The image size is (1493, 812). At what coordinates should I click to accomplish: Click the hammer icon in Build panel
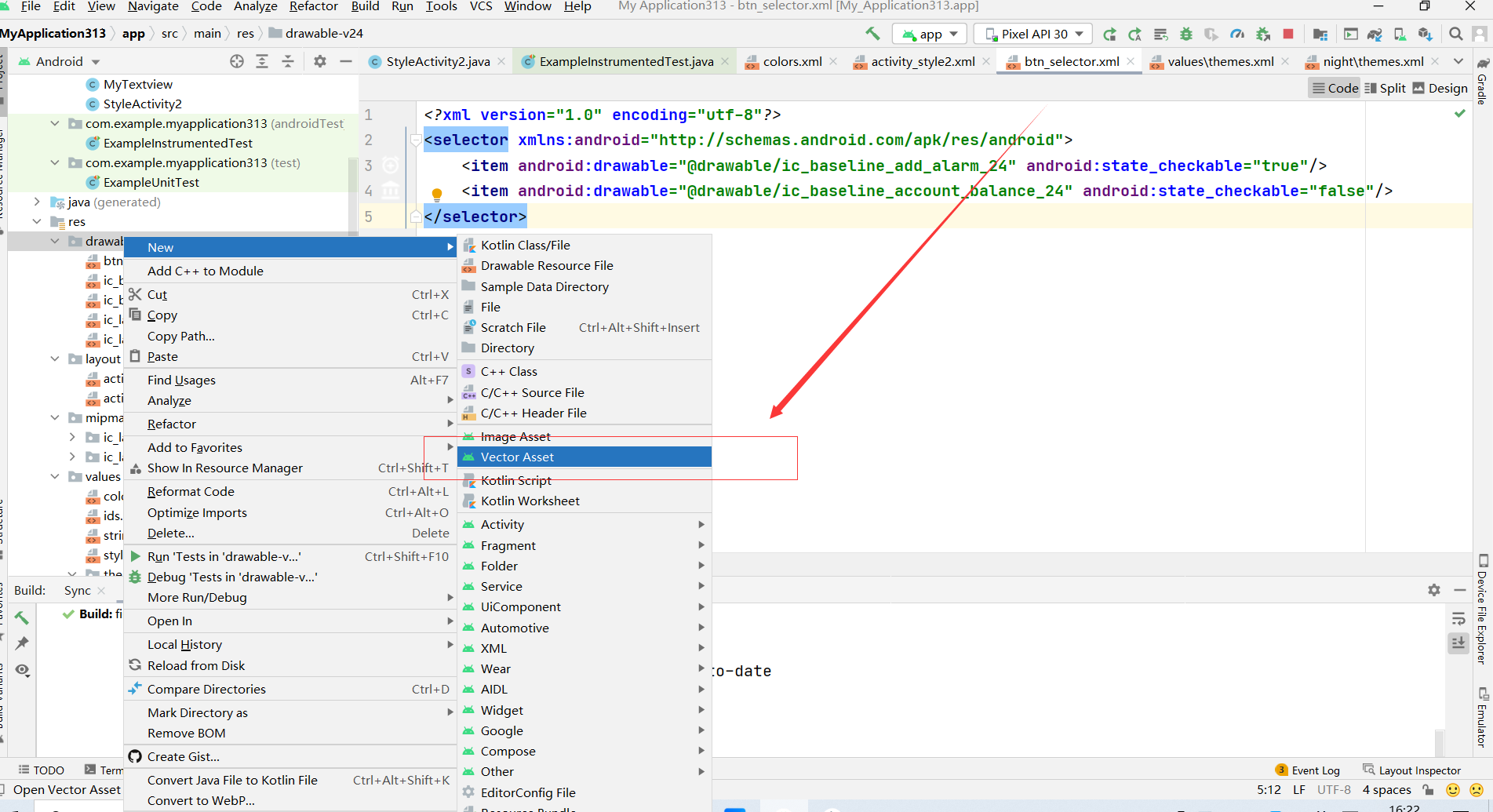(x=22, y=617)
